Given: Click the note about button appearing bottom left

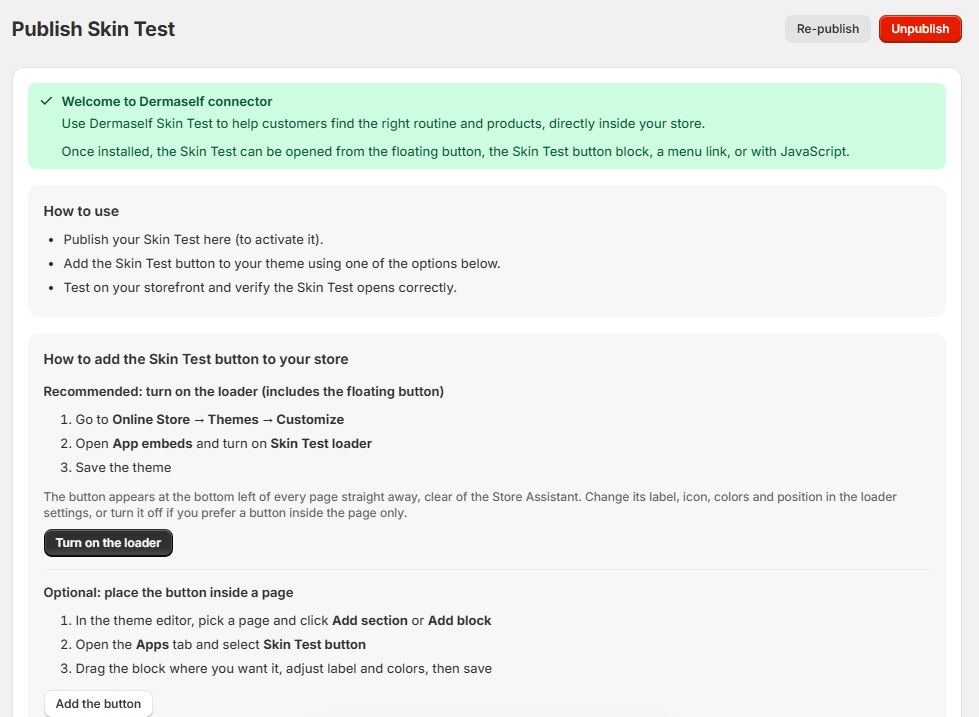Looking at the screenshot, I should tap(470, 505).
